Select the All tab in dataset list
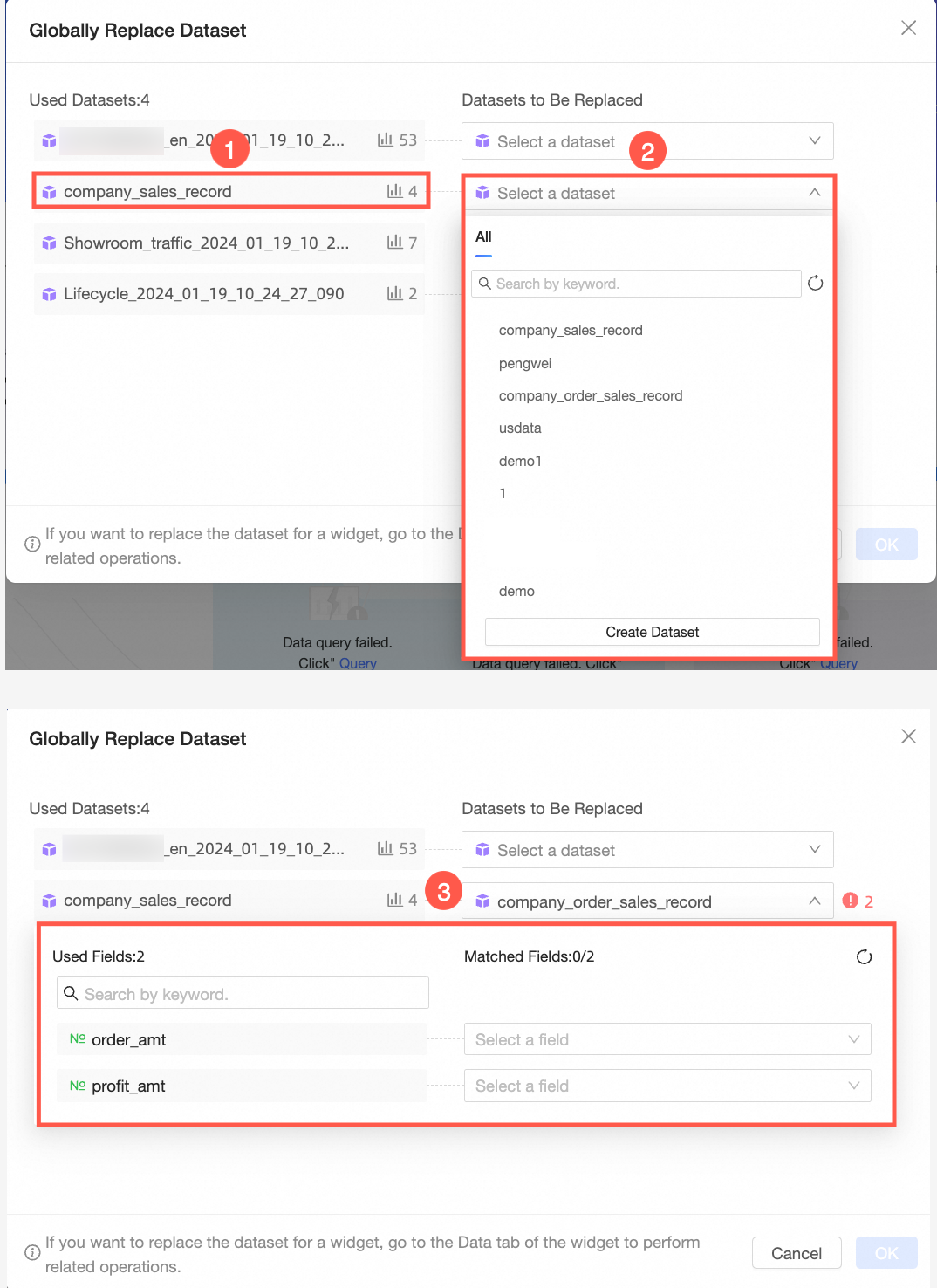Image resolution: width=937 pixels, height=1288 pixels. pos(483,237)
